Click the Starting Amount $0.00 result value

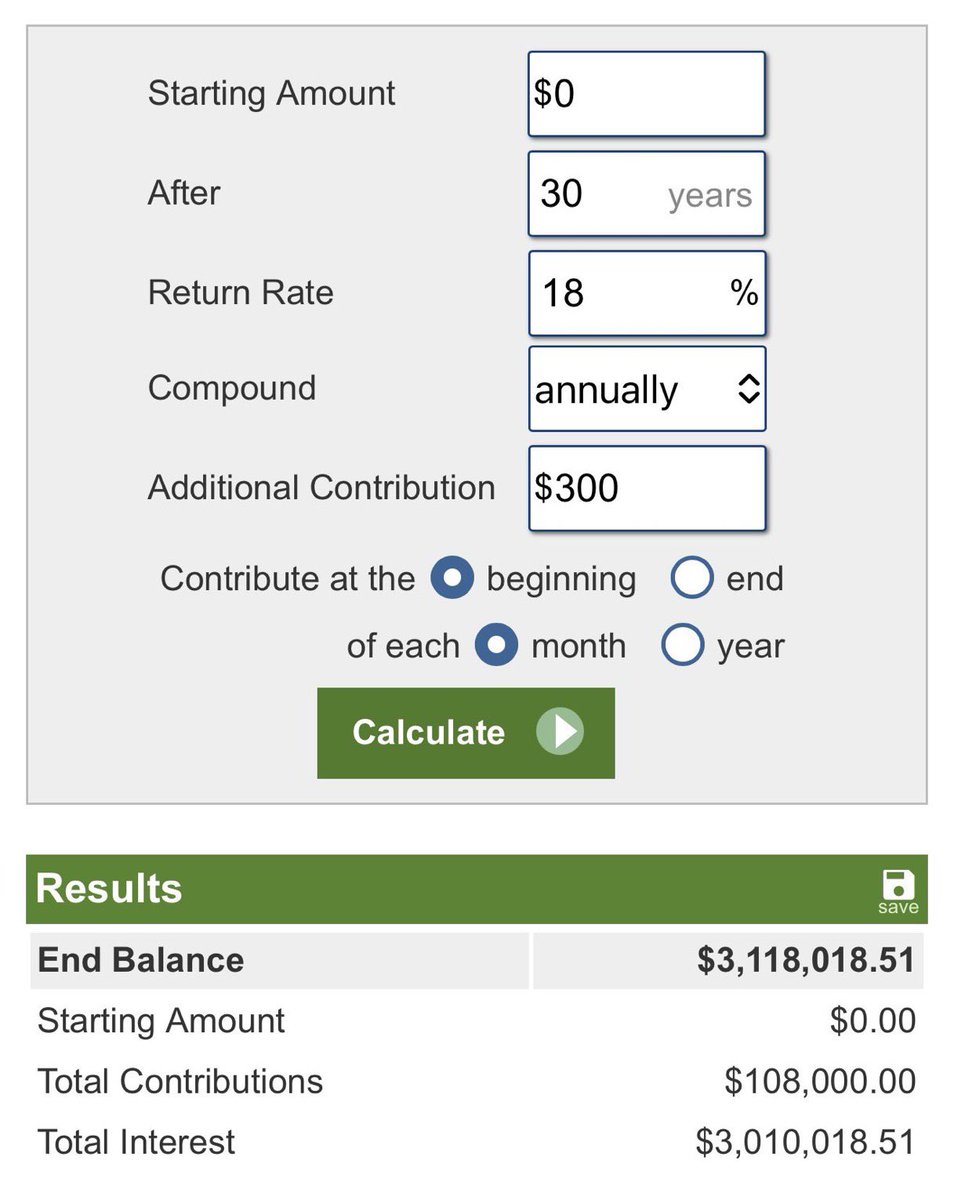point(872,1021)
